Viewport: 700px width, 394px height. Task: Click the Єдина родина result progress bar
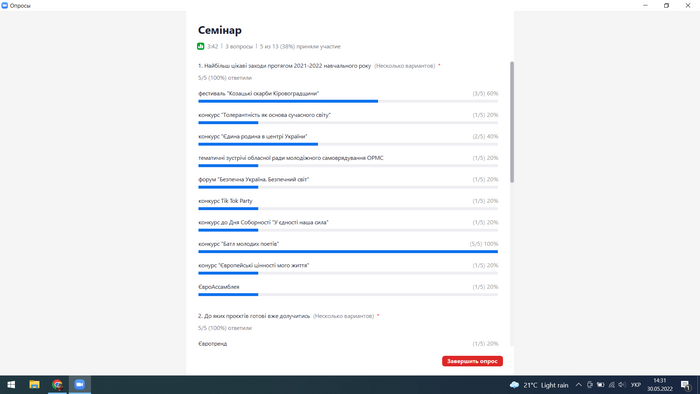point(348,144)
